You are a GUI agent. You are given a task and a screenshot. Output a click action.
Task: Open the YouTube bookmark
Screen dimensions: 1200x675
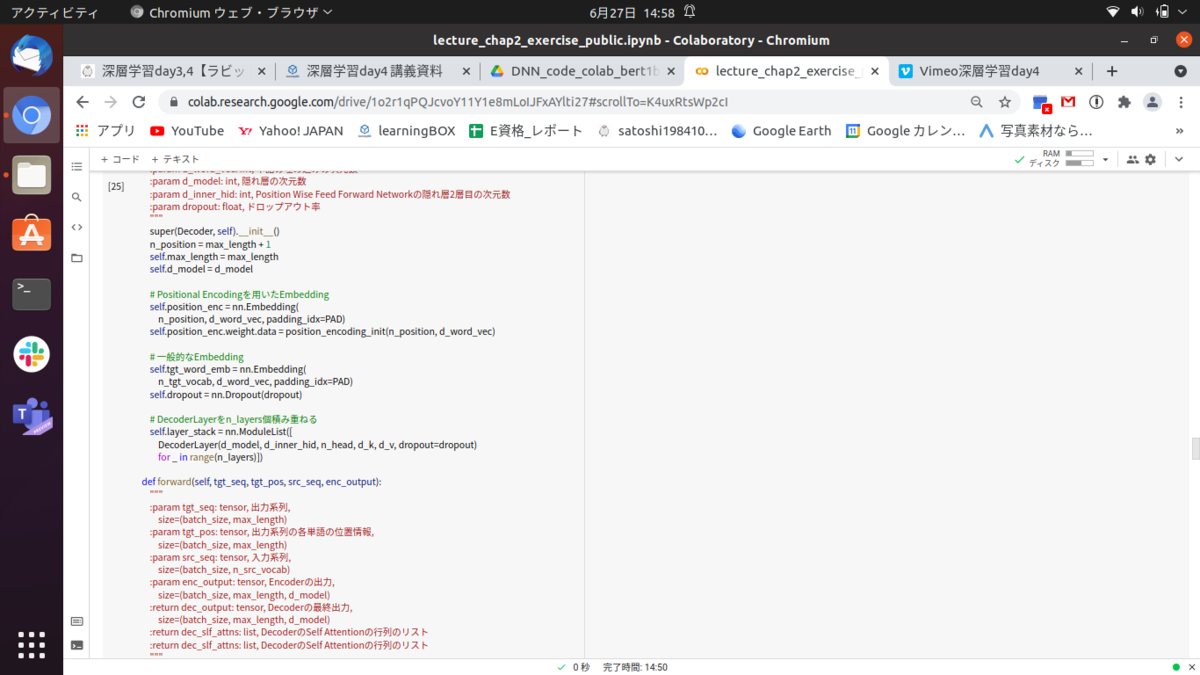pos(187,131)
